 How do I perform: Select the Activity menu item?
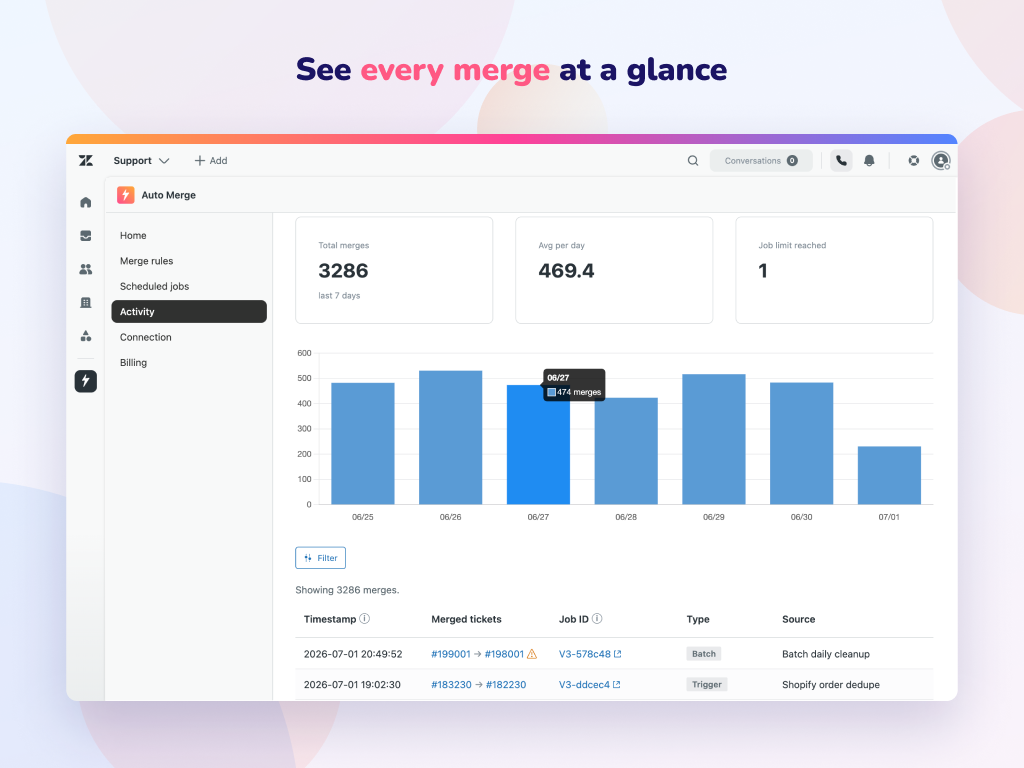tap(189, 312)
